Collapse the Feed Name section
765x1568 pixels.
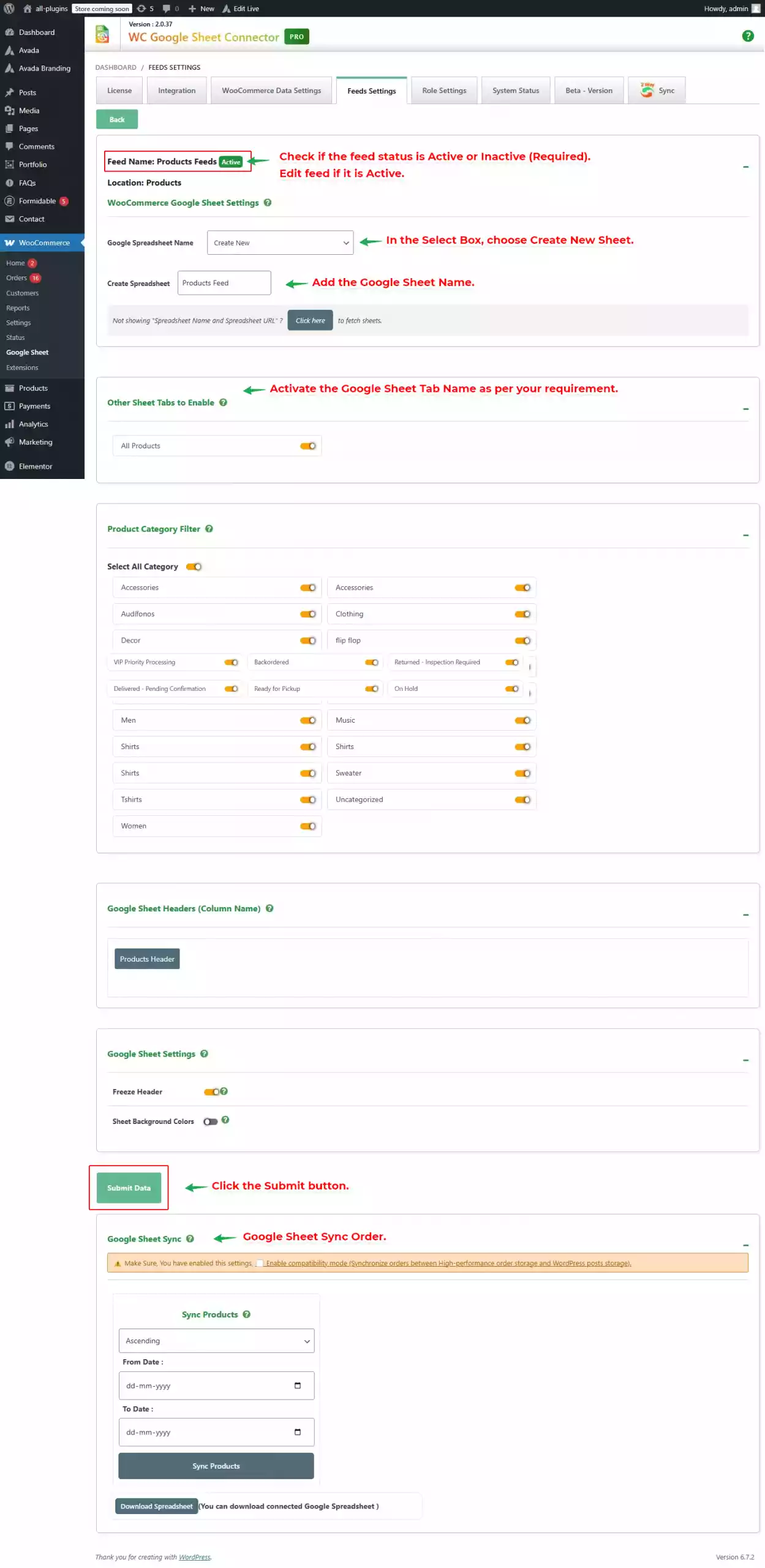click(x=745, y=167)
